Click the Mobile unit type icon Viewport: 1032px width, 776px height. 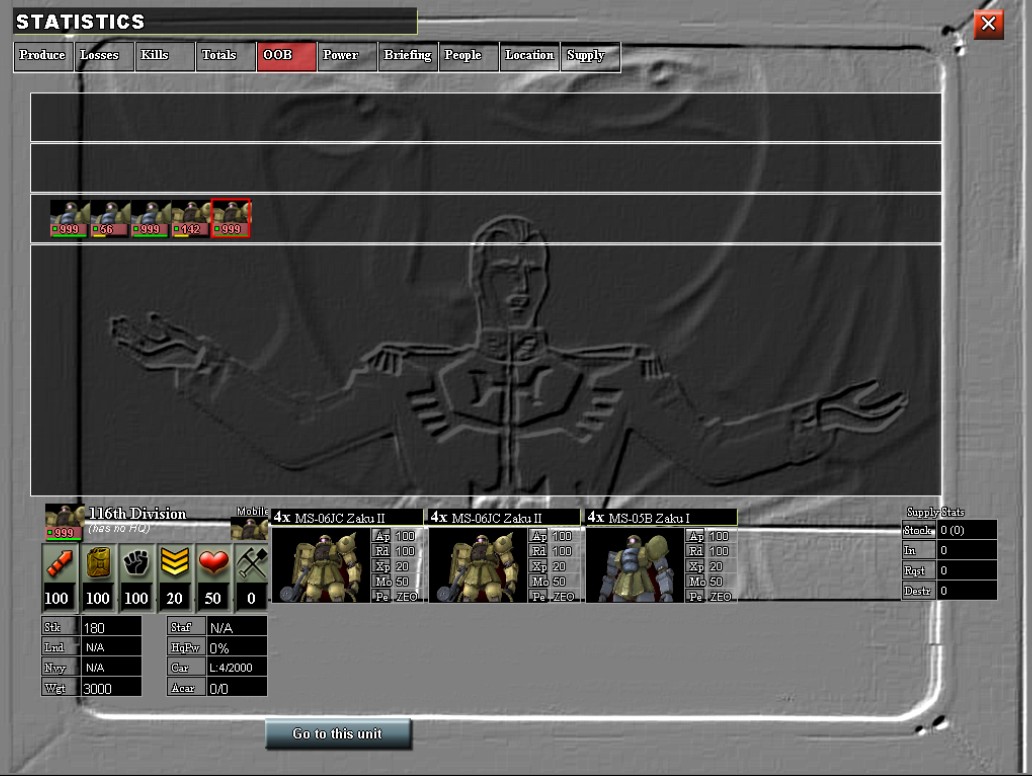[249, 529]
